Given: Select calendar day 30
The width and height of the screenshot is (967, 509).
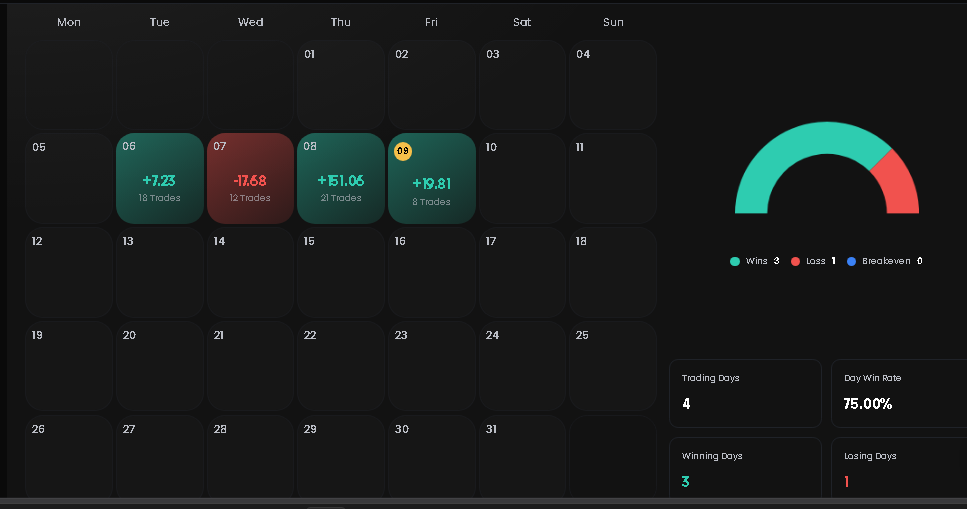Looking at the screenshot, I should click(432, 457).
